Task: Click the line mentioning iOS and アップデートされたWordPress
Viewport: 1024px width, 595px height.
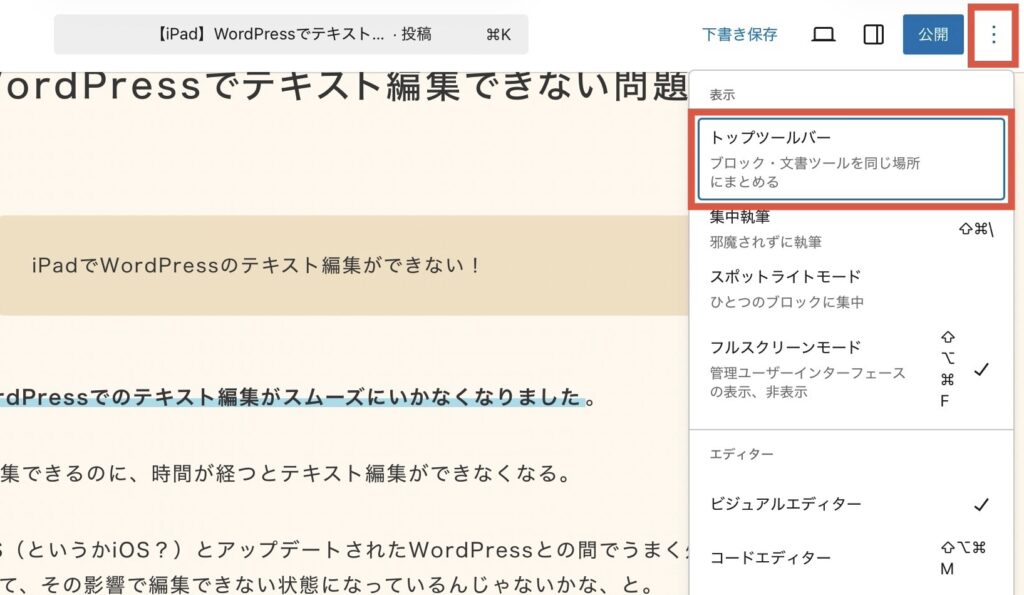Action: 340,549
